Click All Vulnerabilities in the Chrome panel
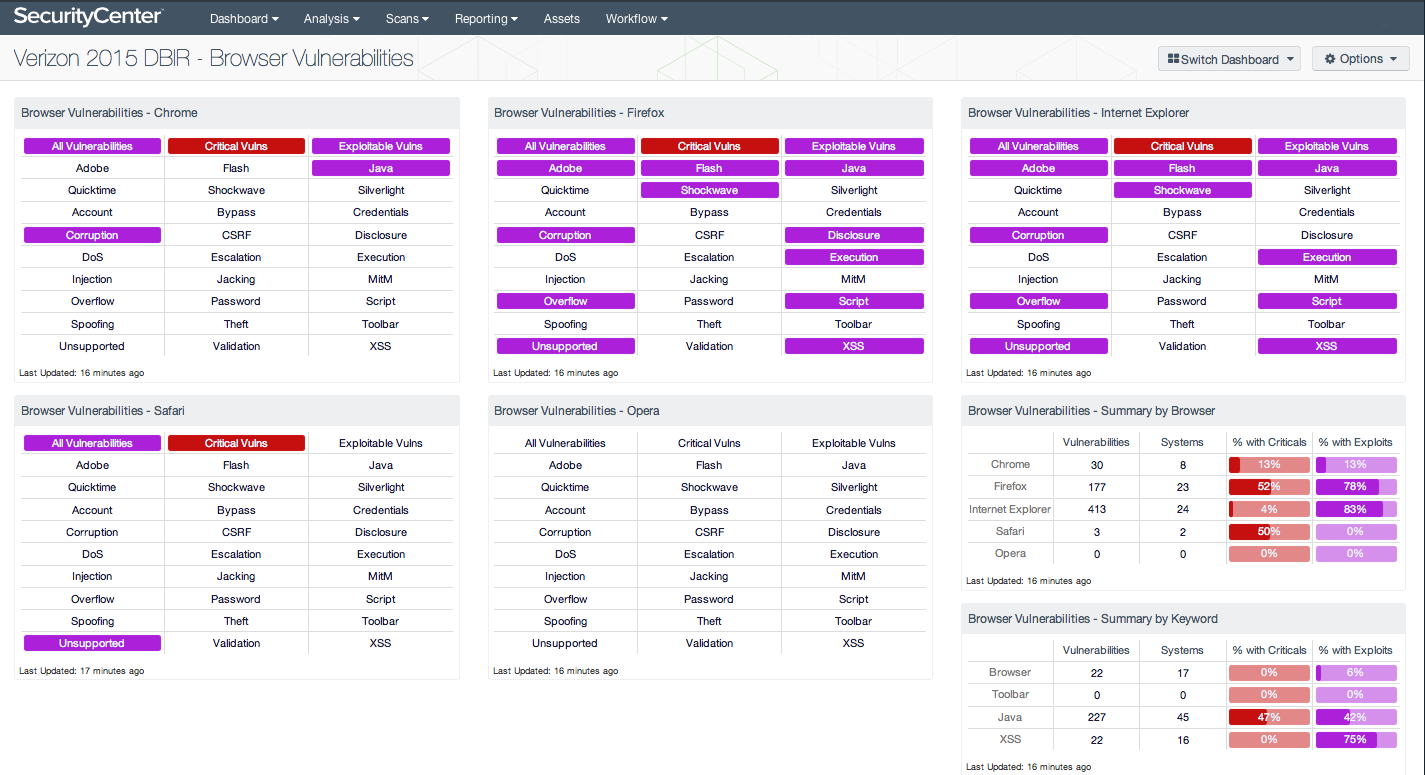 92,146
